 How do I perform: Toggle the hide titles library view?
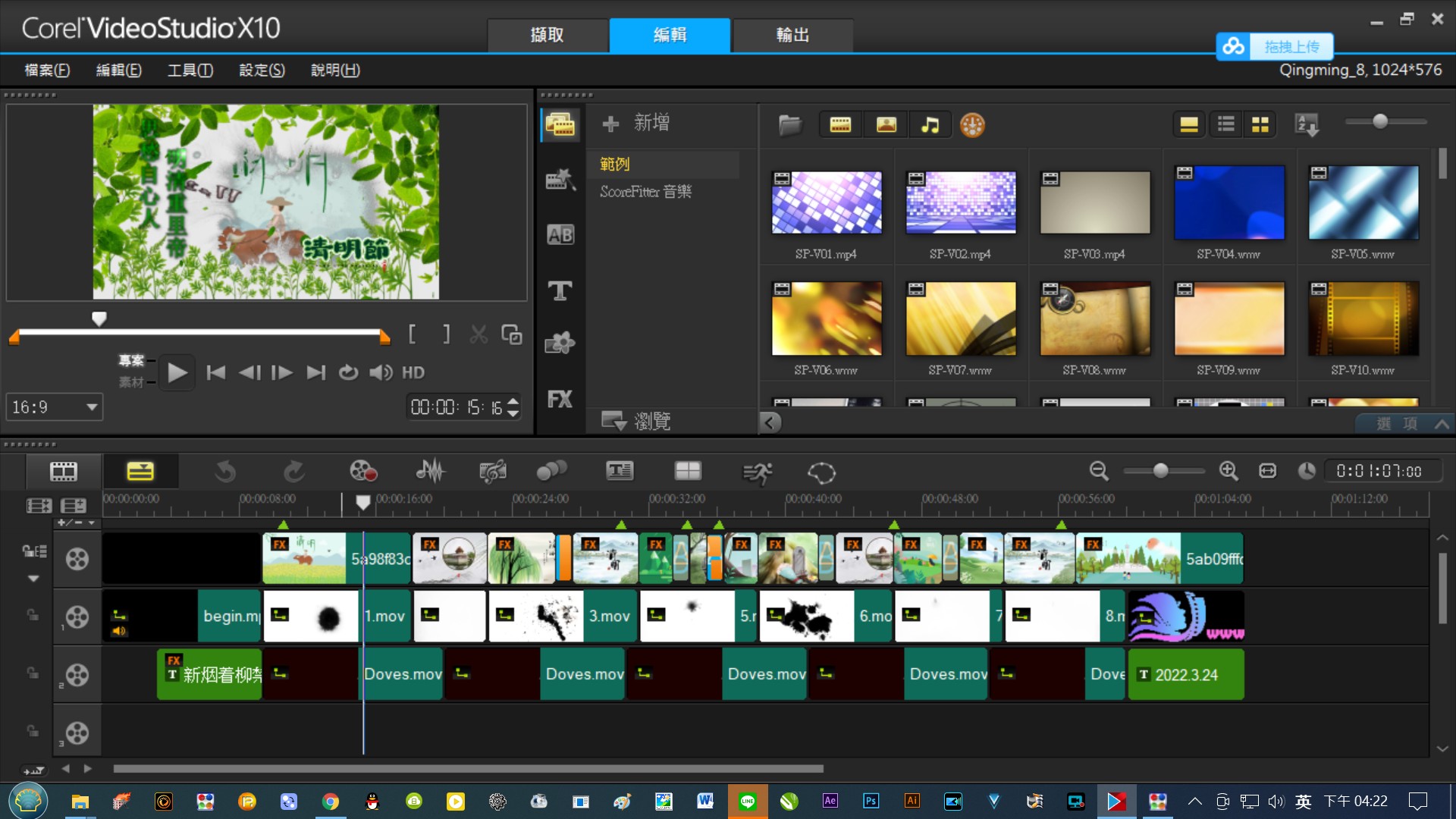click(1189, 124)
